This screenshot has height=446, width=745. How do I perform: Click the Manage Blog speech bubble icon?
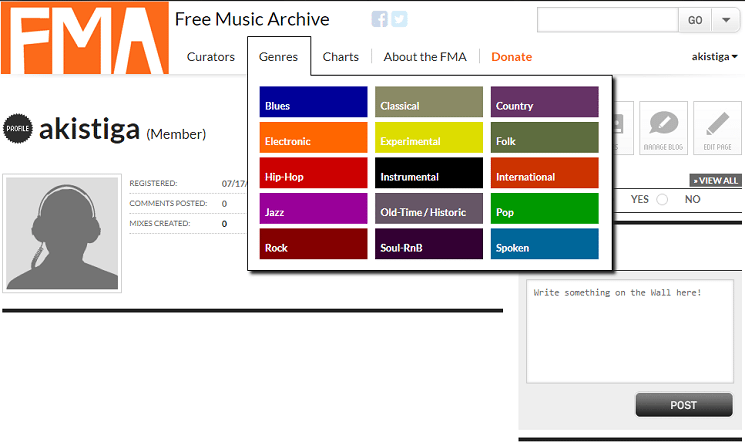(663, 128)
